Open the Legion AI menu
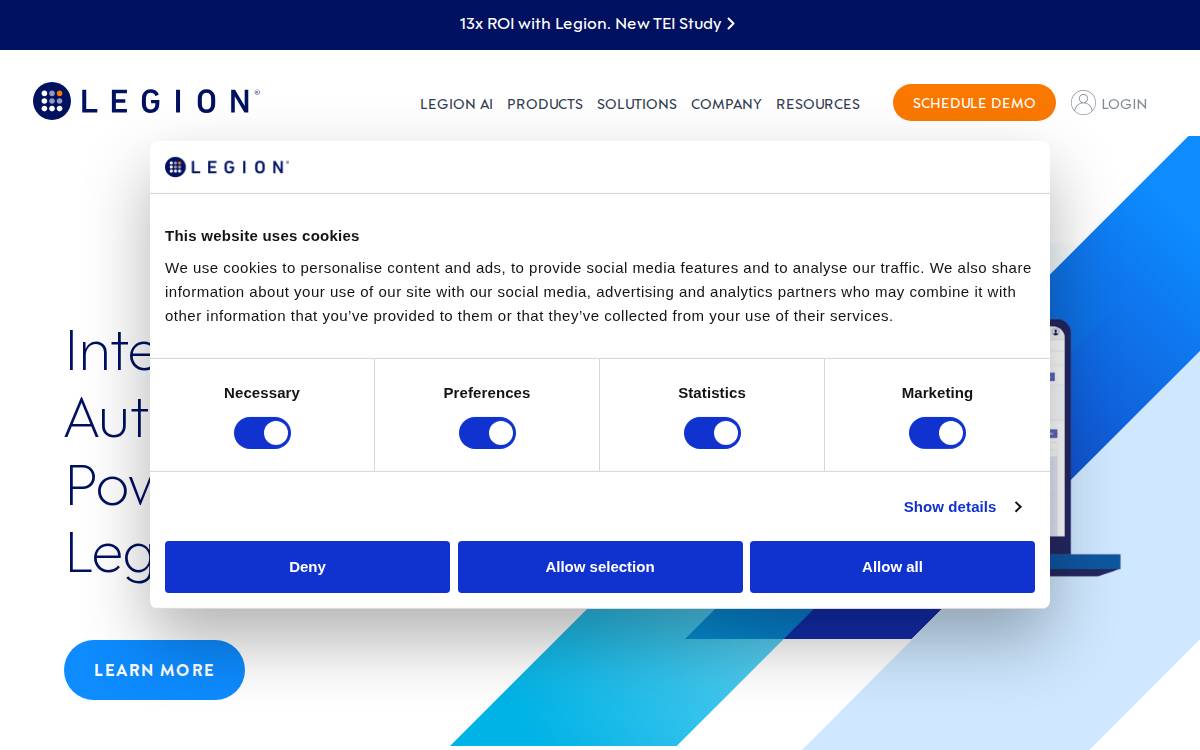 click(x=456, y=104)
